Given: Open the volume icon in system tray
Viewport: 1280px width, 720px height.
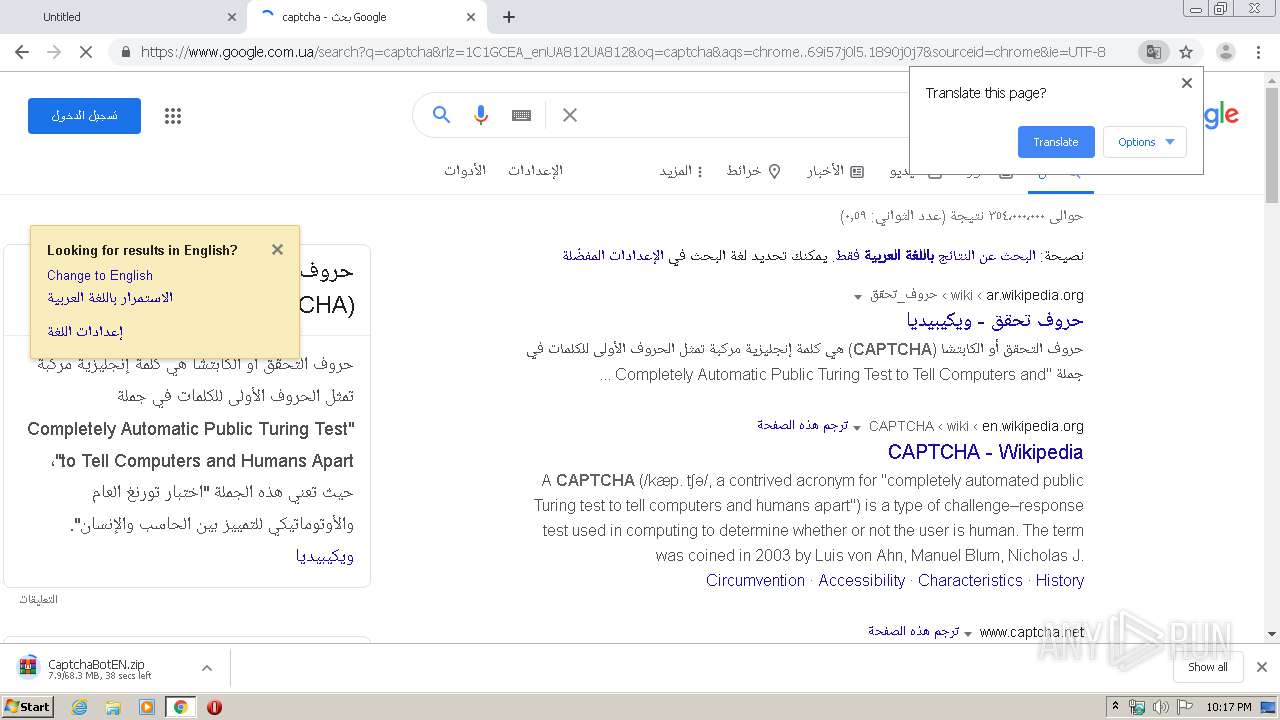Looking at the screenshot, I should (x=1160, y=707).
